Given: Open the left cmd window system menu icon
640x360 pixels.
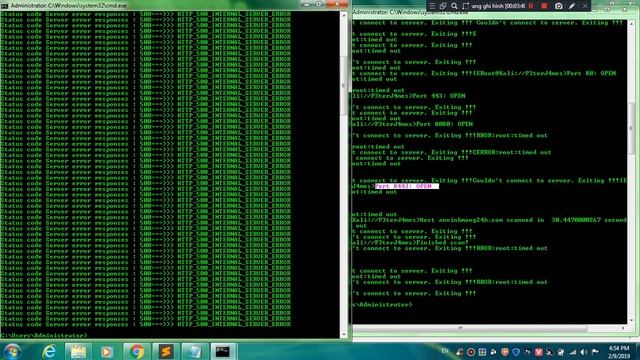Looking at the screenshot, I should [x=4, y=6].
